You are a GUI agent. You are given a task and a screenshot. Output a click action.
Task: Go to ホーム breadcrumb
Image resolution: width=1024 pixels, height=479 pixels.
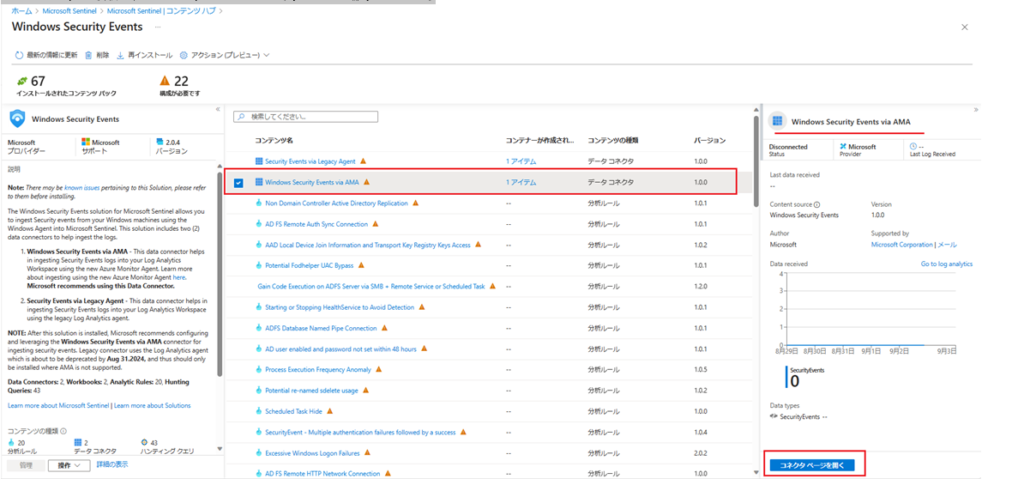[x=22, y=11]
